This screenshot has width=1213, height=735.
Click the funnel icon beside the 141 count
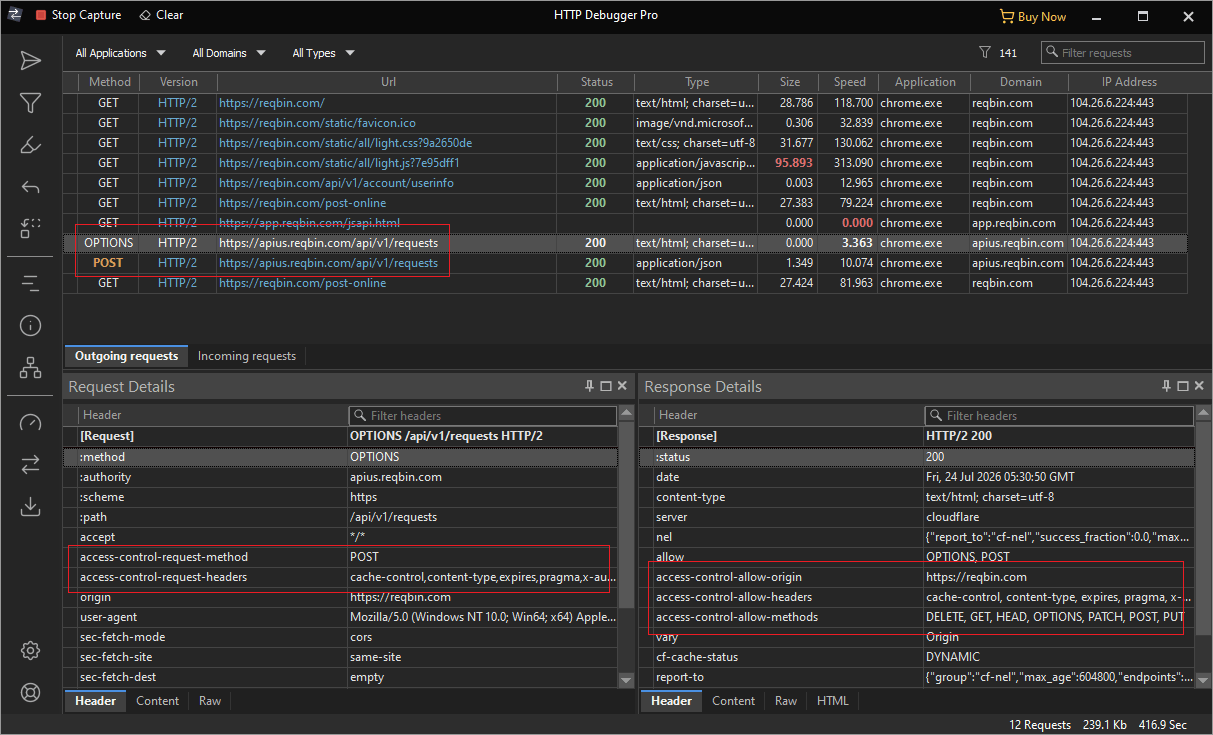985,53
